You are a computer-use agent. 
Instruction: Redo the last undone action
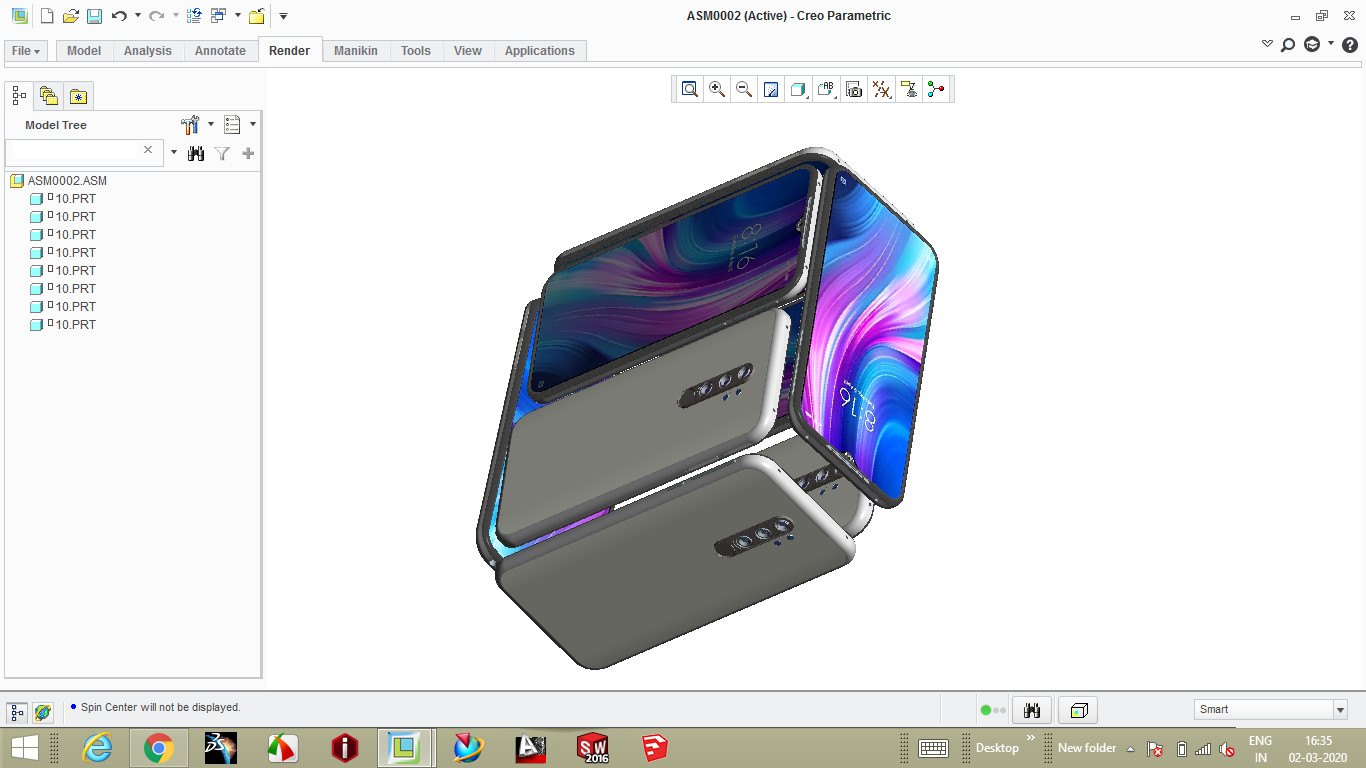[156, 16]
